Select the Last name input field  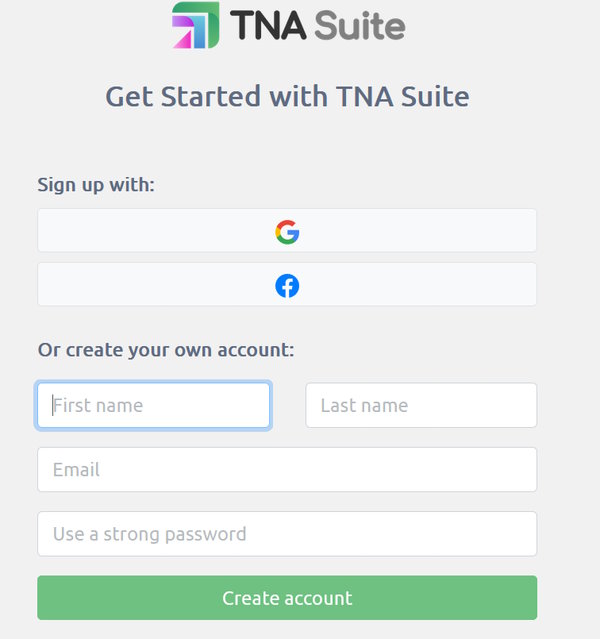pos(420,406)
